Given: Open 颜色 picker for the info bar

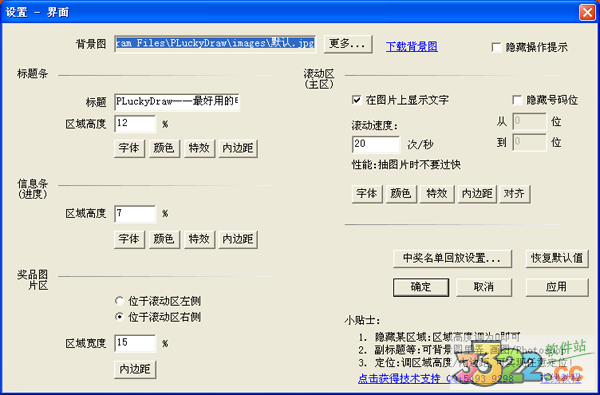Looking at the screenshot, I should click(x=164, y=239).
